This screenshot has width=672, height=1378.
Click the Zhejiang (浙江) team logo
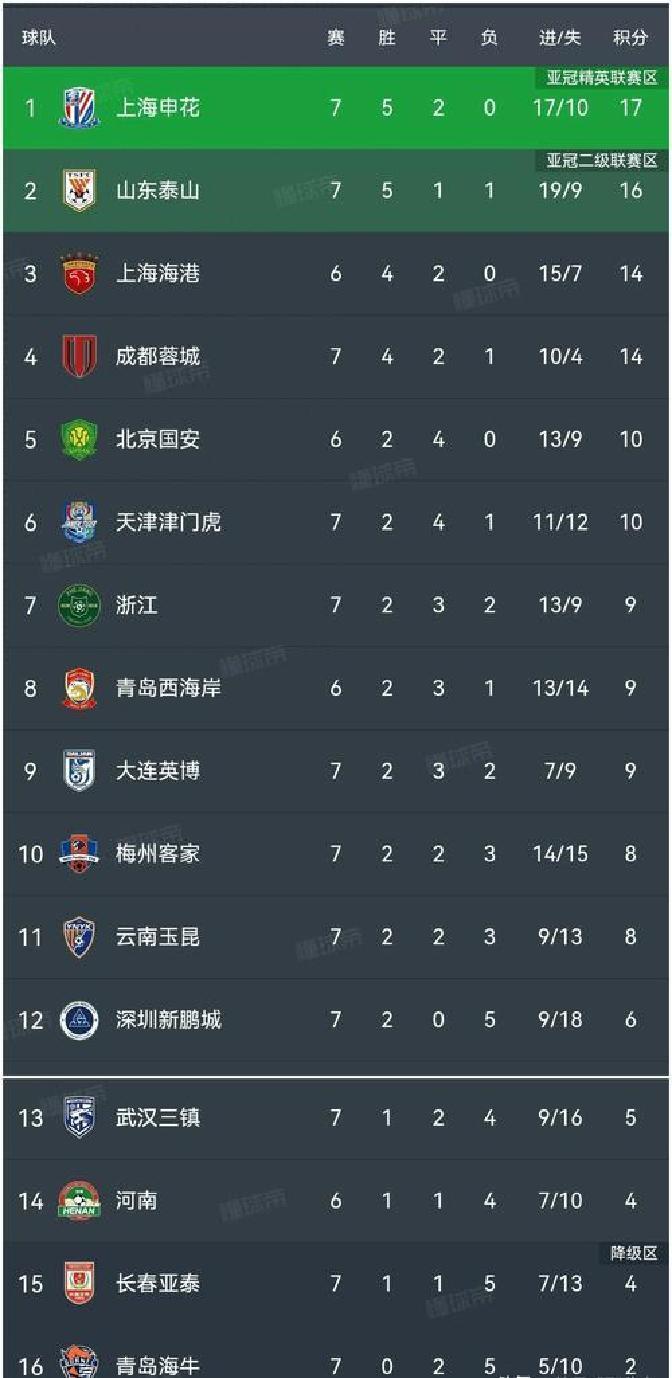coord(80,605)
